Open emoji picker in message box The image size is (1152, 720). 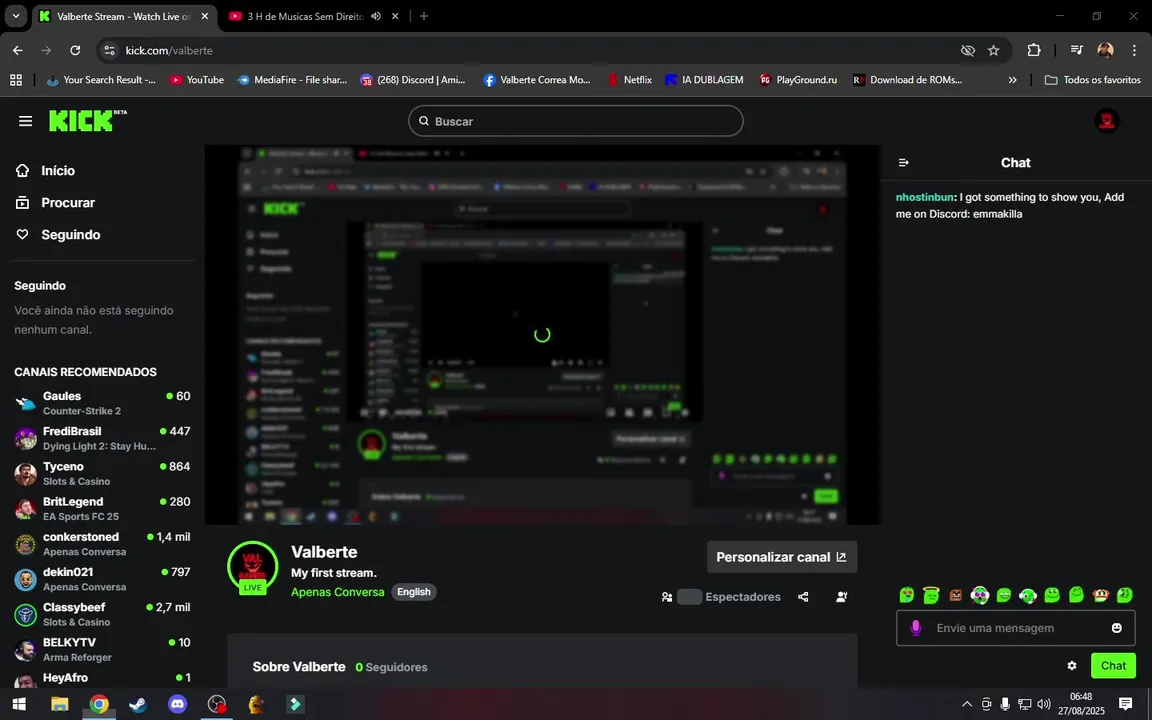point(1117,628)
